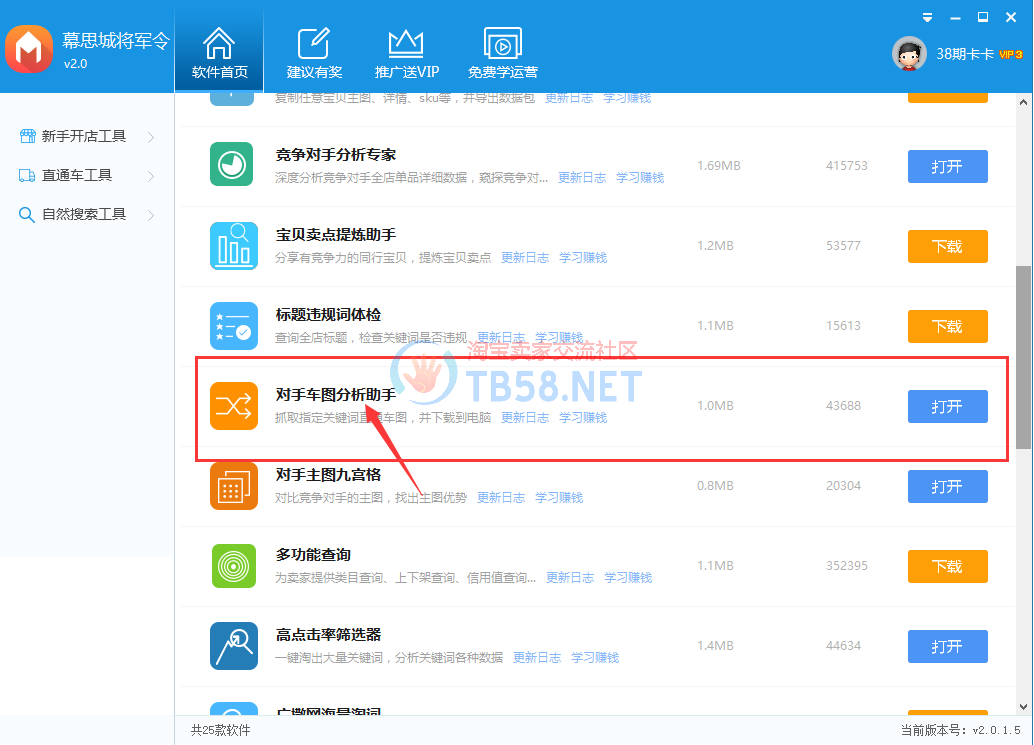The width and height of the screenshot is (1034, 745).
Task: Open the 免费学运营 tab
Action: 502,54
